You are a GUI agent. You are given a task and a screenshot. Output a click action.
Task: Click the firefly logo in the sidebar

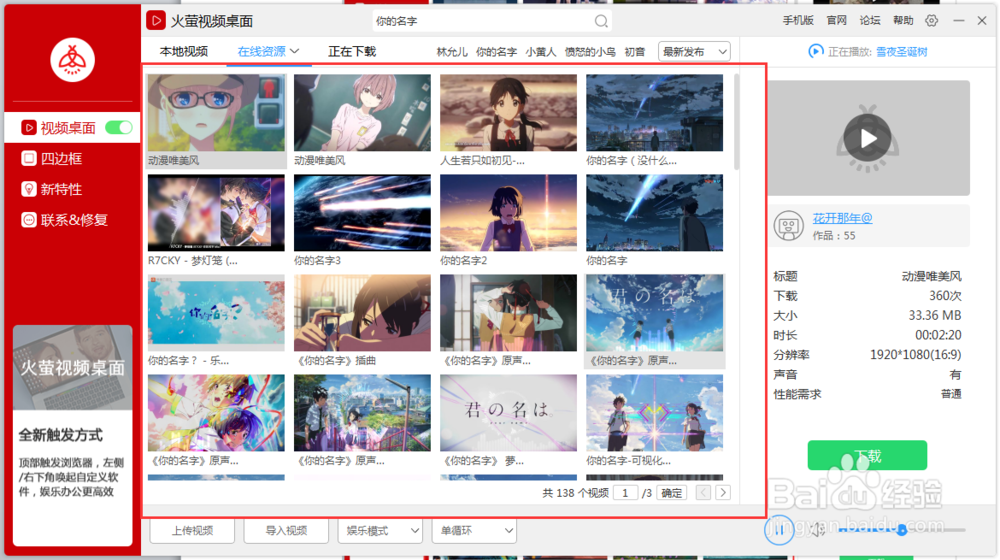(x=73, y=60)
